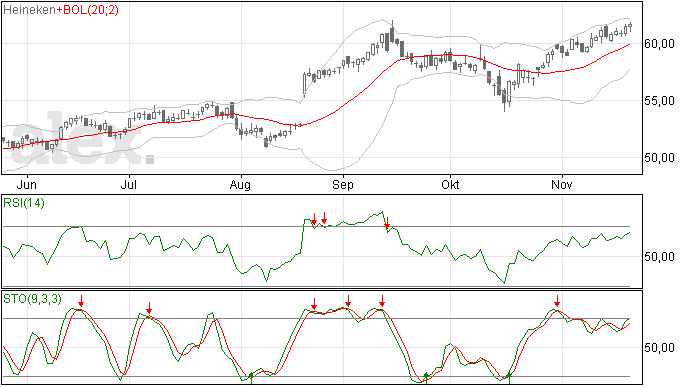Click the June red arrow in stochastic panel
Viewport: 690px width, 387px height.
point(81,301)
